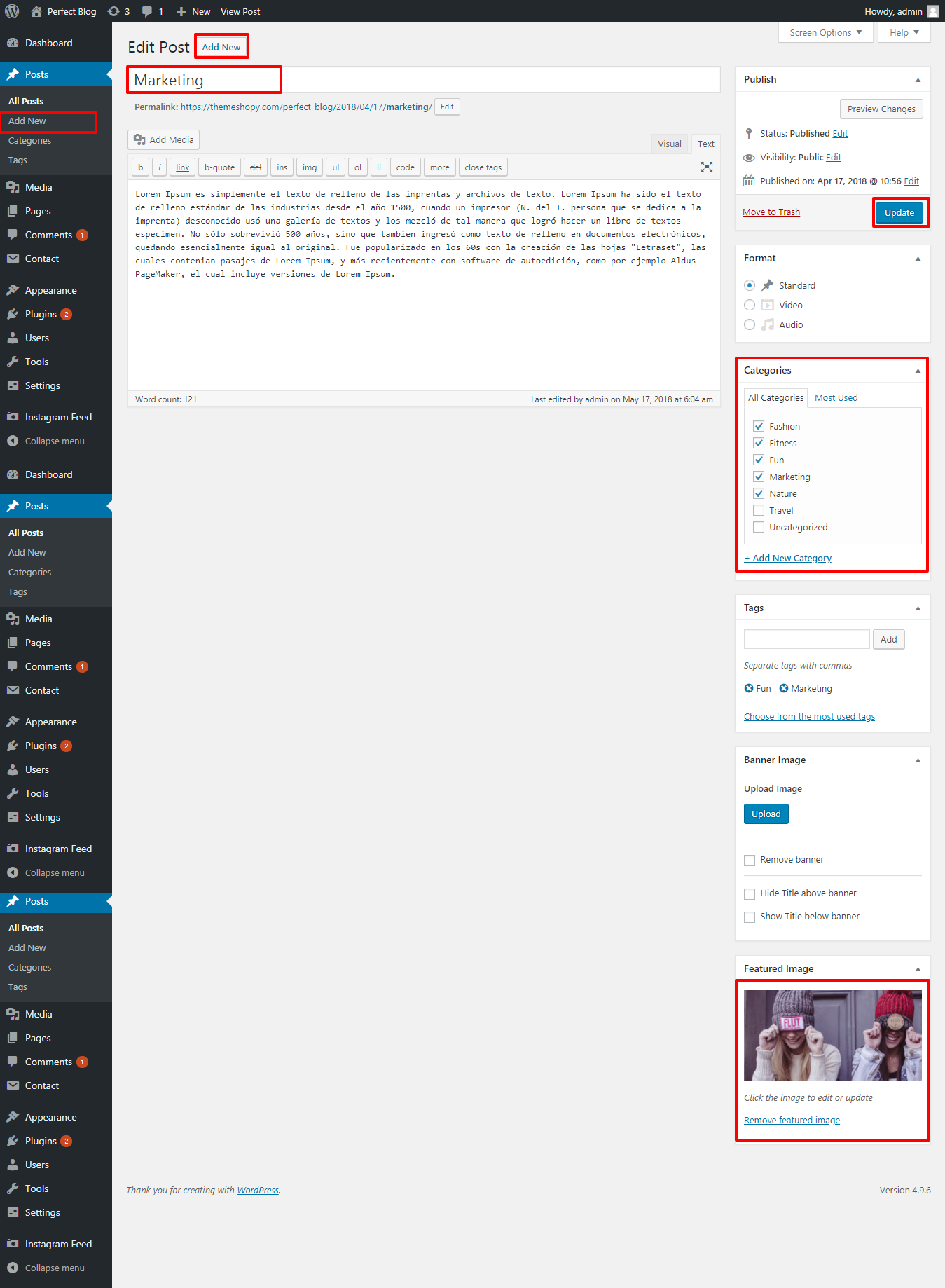Expand the Help dropdown panel
This screenshot has height=1288, width=945.
click(x=904, y=32)
